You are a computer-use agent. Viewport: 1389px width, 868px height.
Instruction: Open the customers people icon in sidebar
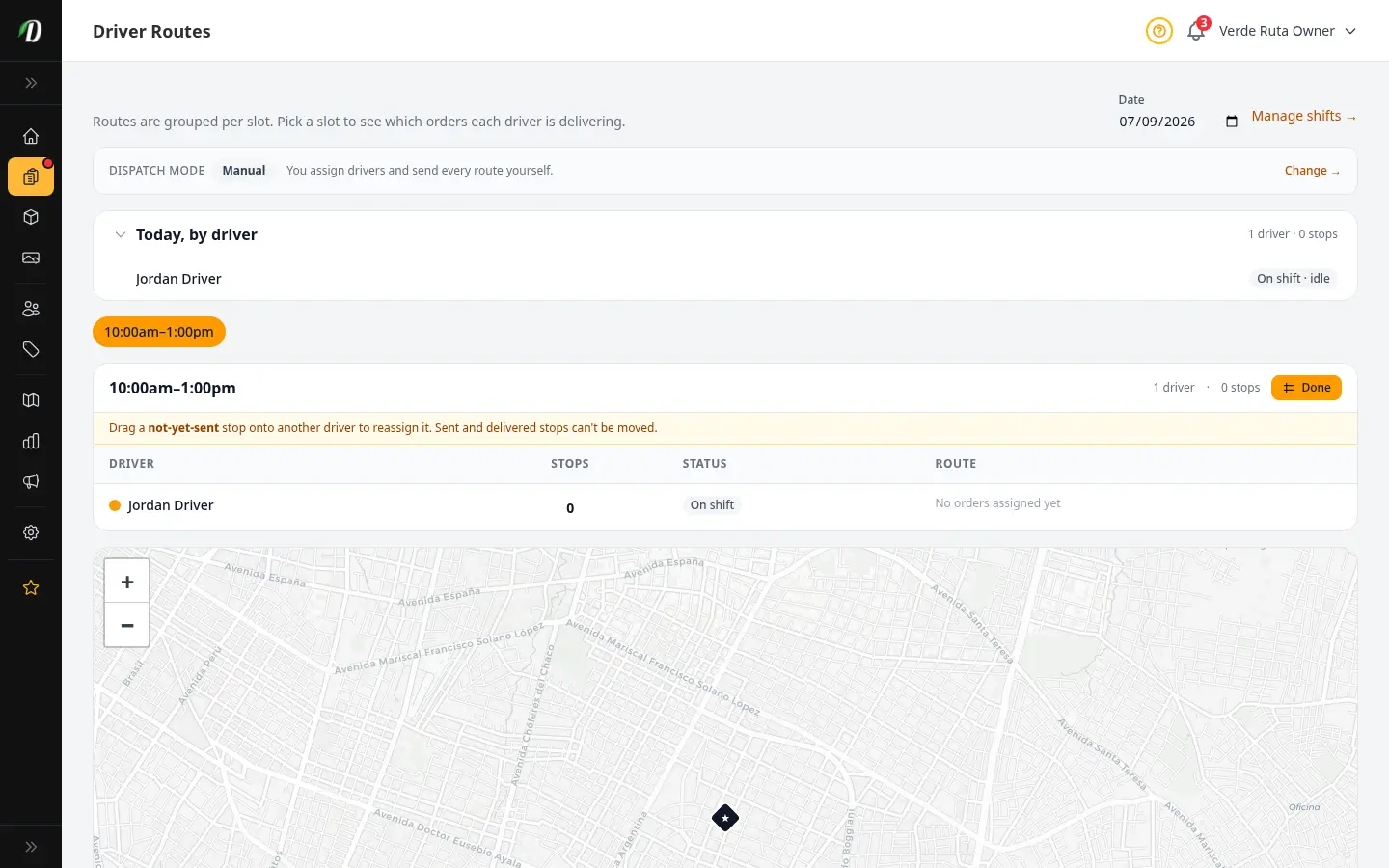point(31,309)
